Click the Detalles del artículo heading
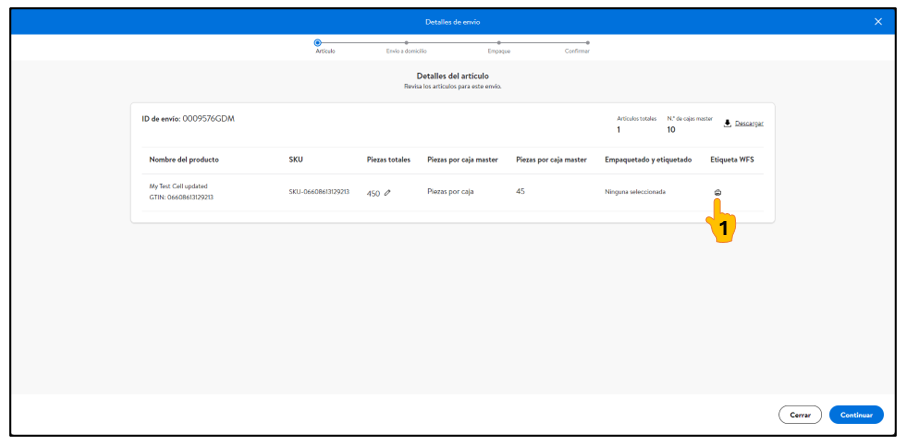This screenshot has height=444, width=897. tap(453, 76)
